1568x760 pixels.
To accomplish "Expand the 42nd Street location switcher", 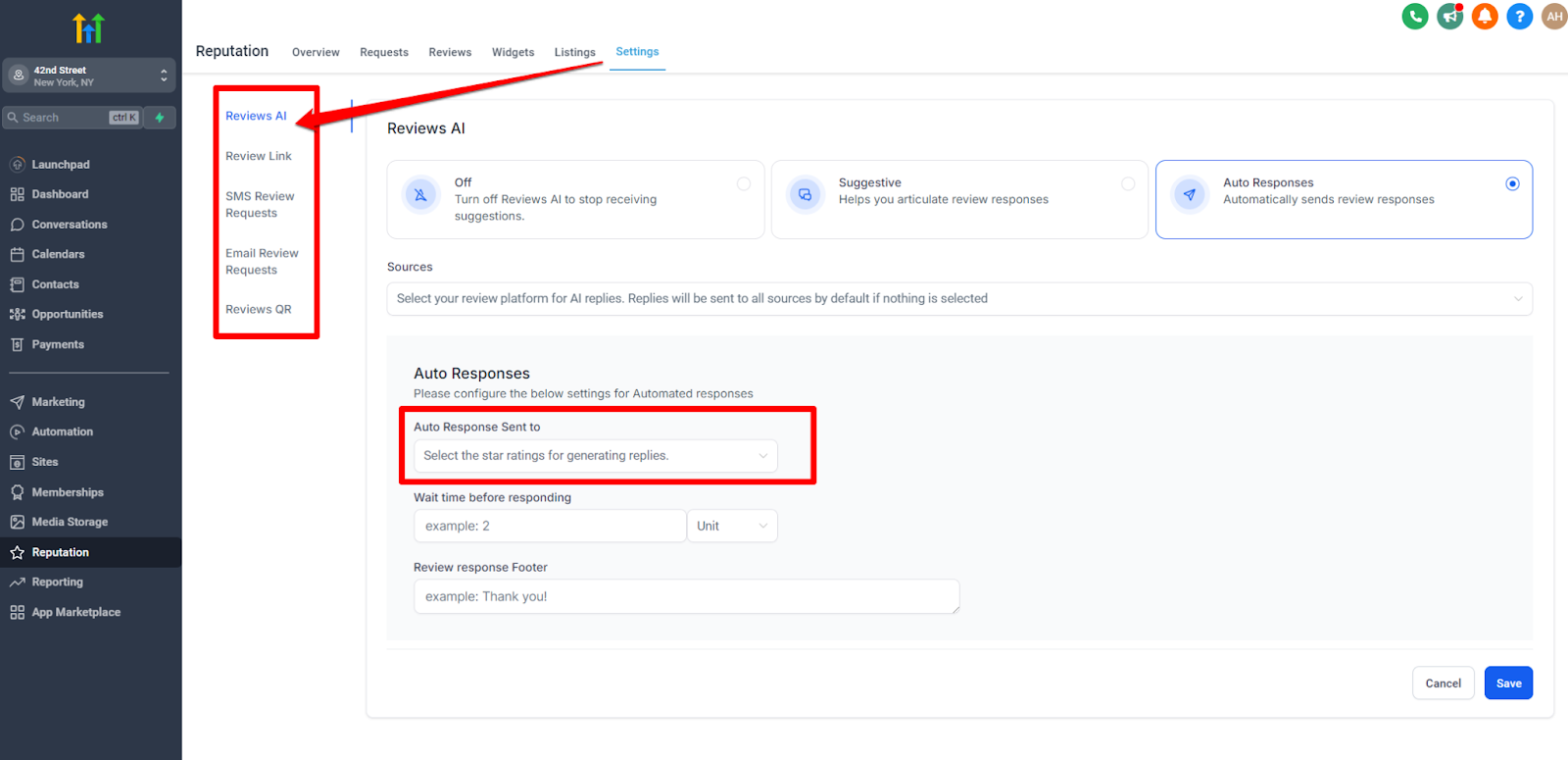I will [x=89, y=76].
